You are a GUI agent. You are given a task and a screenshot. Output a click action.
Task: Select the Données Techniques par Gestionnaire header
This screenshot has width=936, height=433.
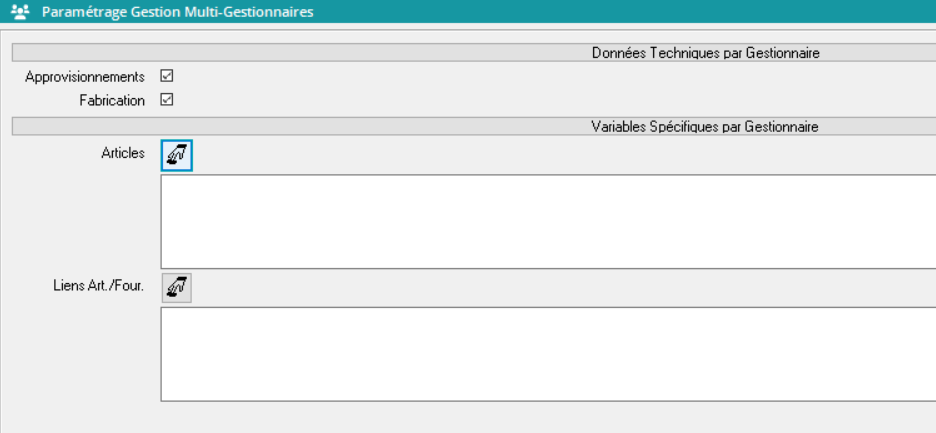[x=705, y=53]
